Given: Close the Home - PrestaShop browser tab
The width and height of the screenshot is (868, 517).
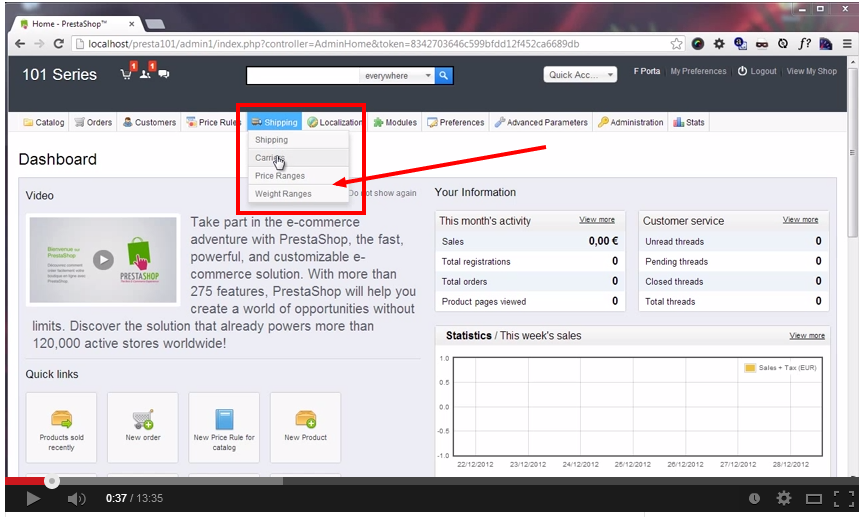Looking at the screenshot, I should click(131, 24).
